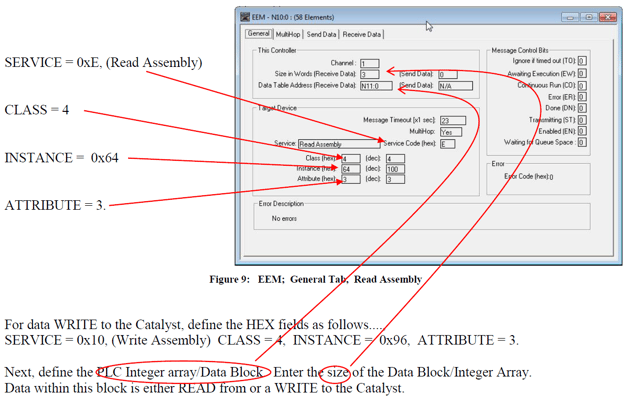Toggle the Transmitting (ST) bit
The height and width of the screenshot is (400, 628).
click(x=582, y=120)
